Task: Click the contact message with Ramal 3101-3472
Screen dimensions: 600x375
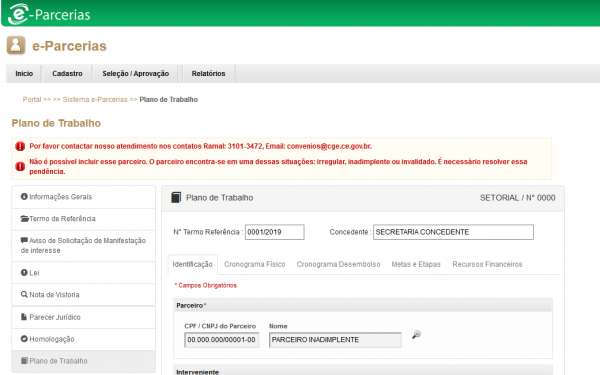Action: (x=201, y=146)
